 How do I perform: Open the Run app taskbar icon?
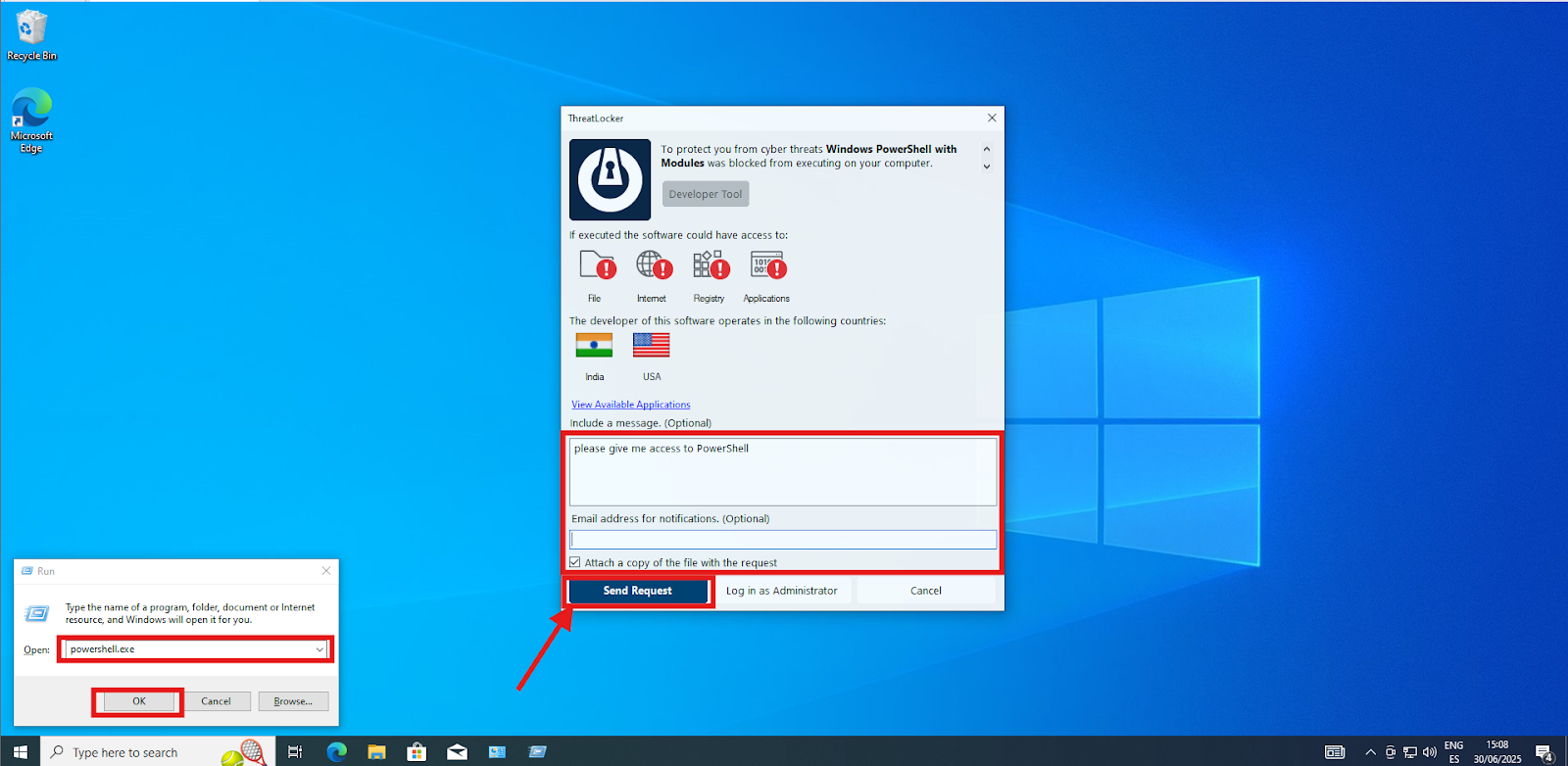pos(537,751)
